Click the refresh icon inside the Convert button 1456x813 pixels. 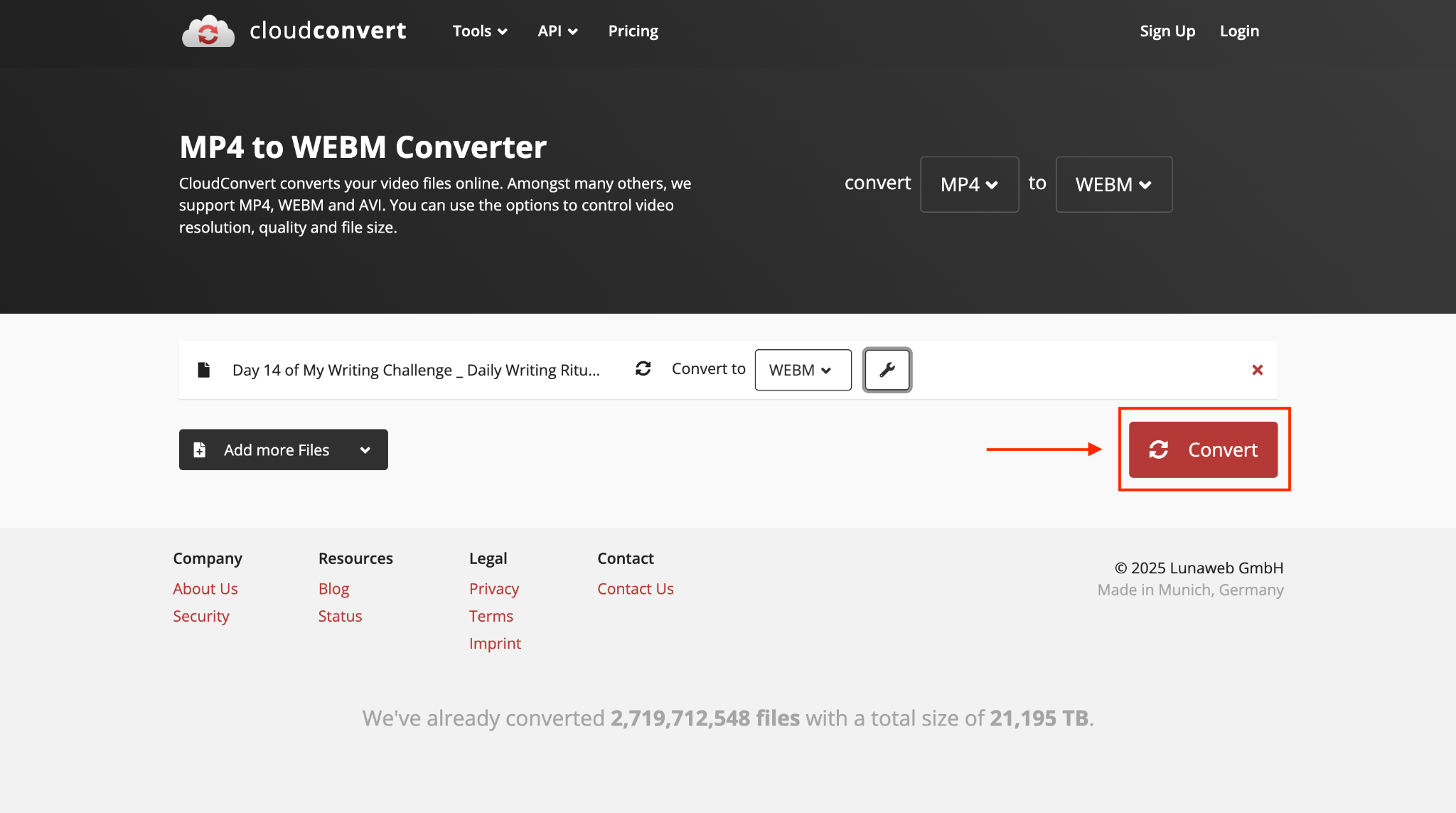point(1159,450)
